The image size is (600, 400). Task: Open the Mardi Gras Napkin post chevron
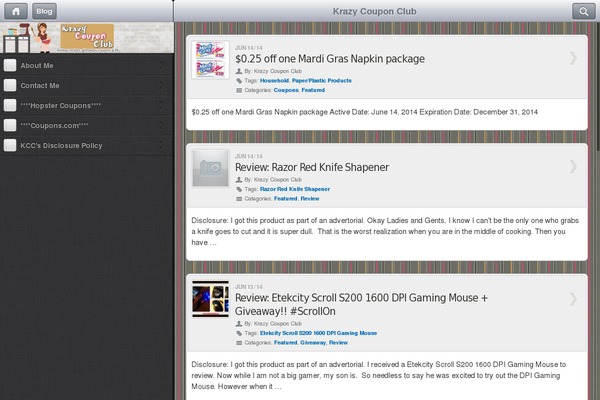pyautogui.click(x=573, y=58)
